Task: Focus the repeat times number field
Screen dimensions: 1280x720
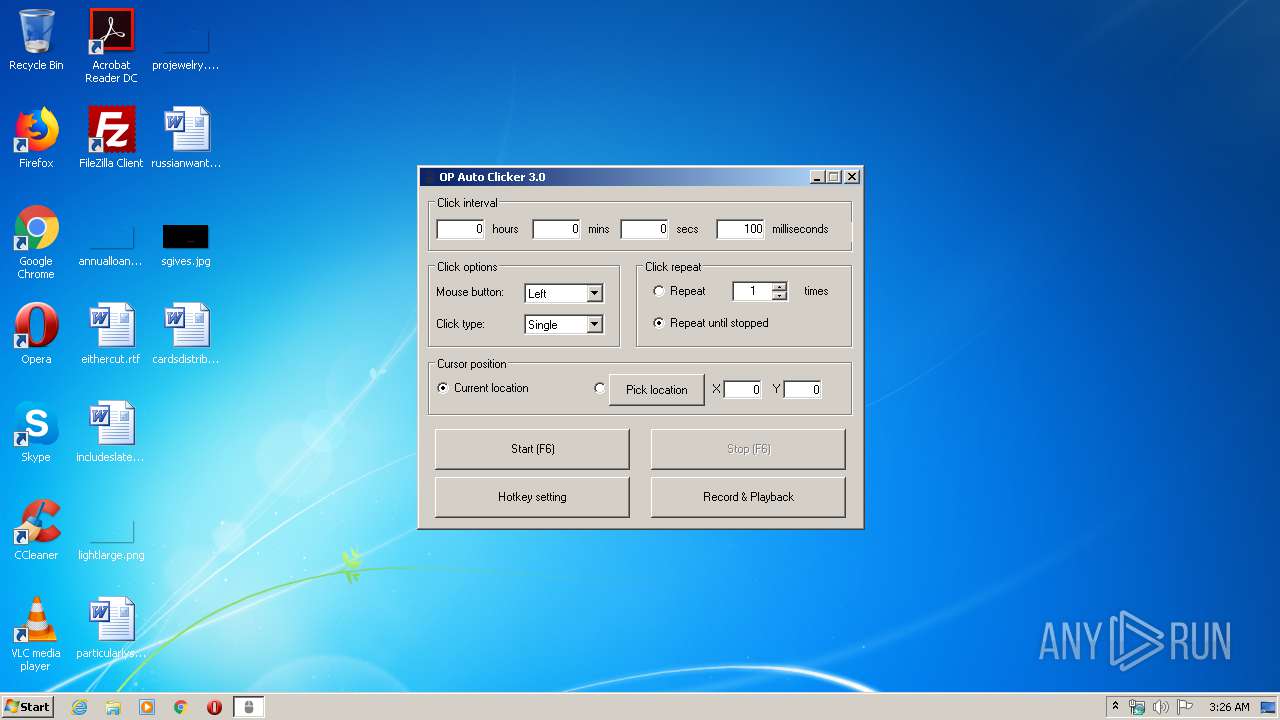Action: point(752,291)
